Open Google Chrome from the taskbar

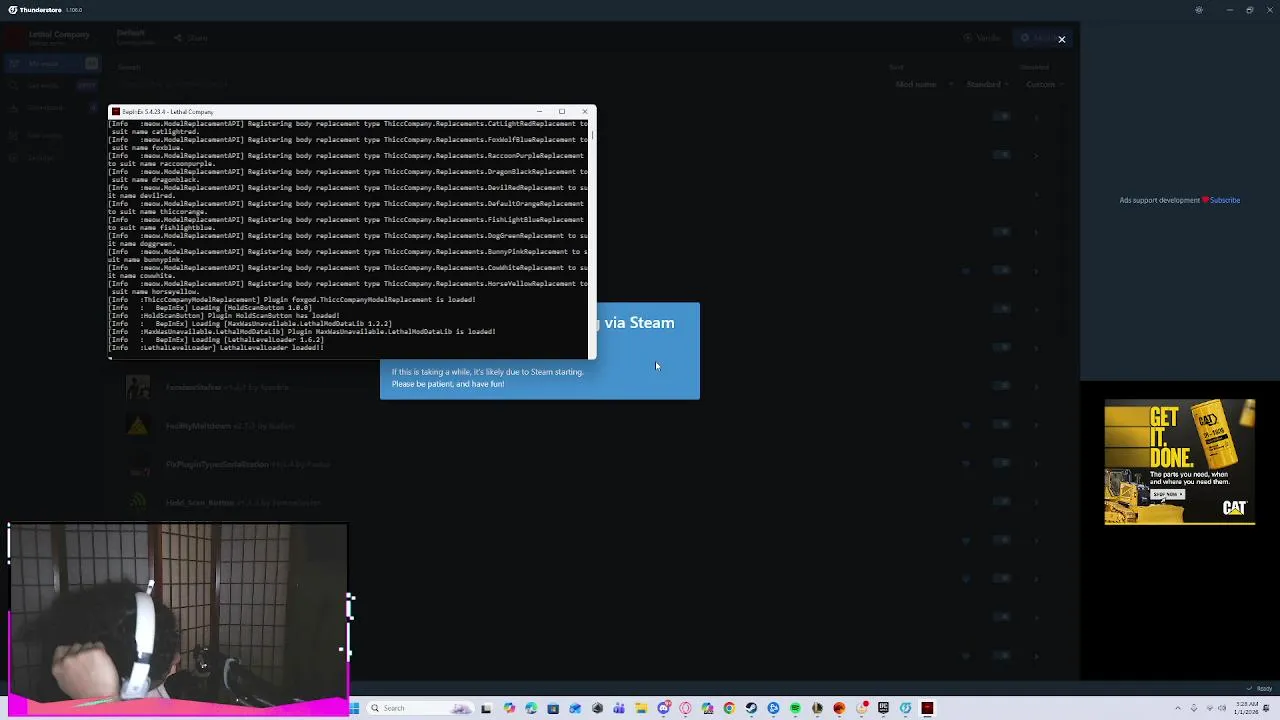pyautogui.click(x=729, y=708)
